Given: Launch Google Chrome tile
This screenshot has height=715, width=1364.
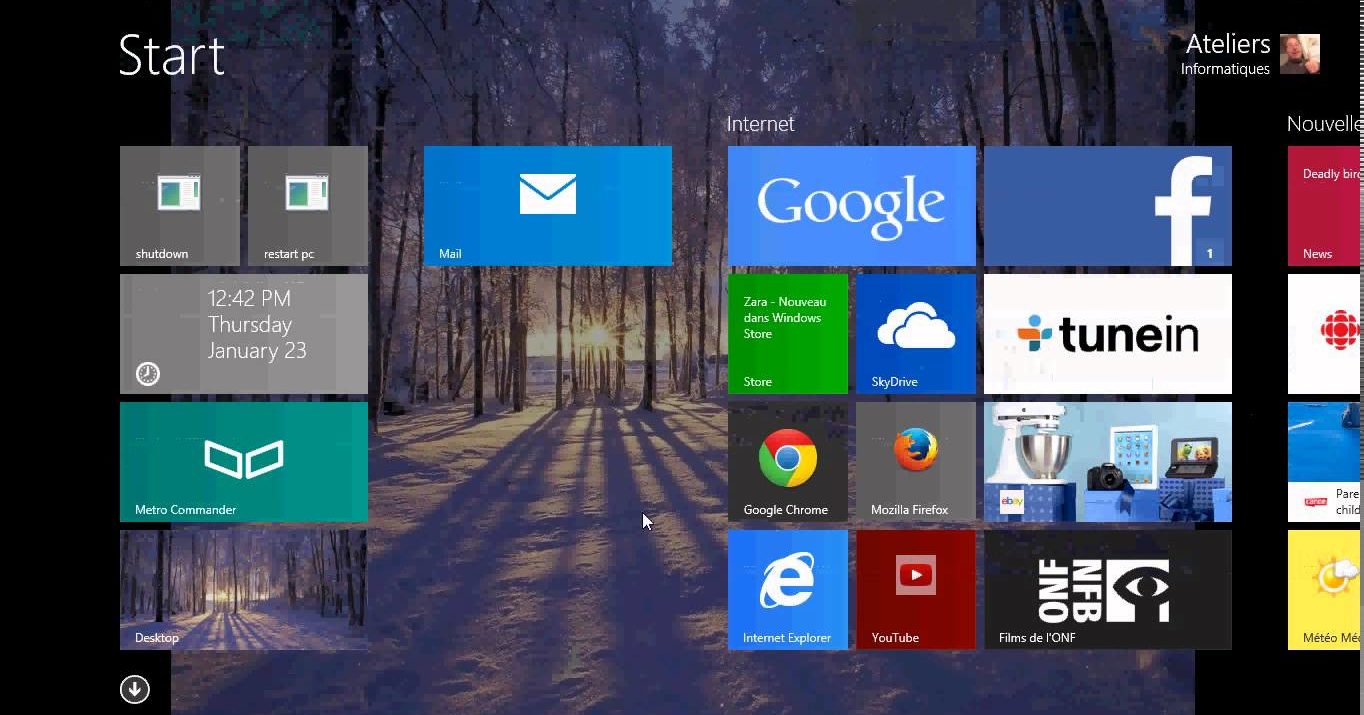Looking at the screenshot, I should [x=787, y=461].
